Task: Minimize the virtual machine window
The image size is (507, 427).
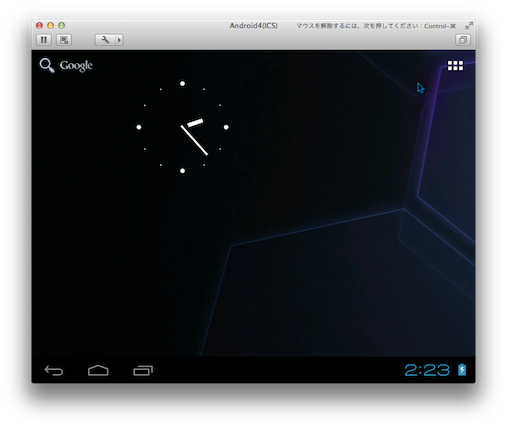Action: coord(50,25)
